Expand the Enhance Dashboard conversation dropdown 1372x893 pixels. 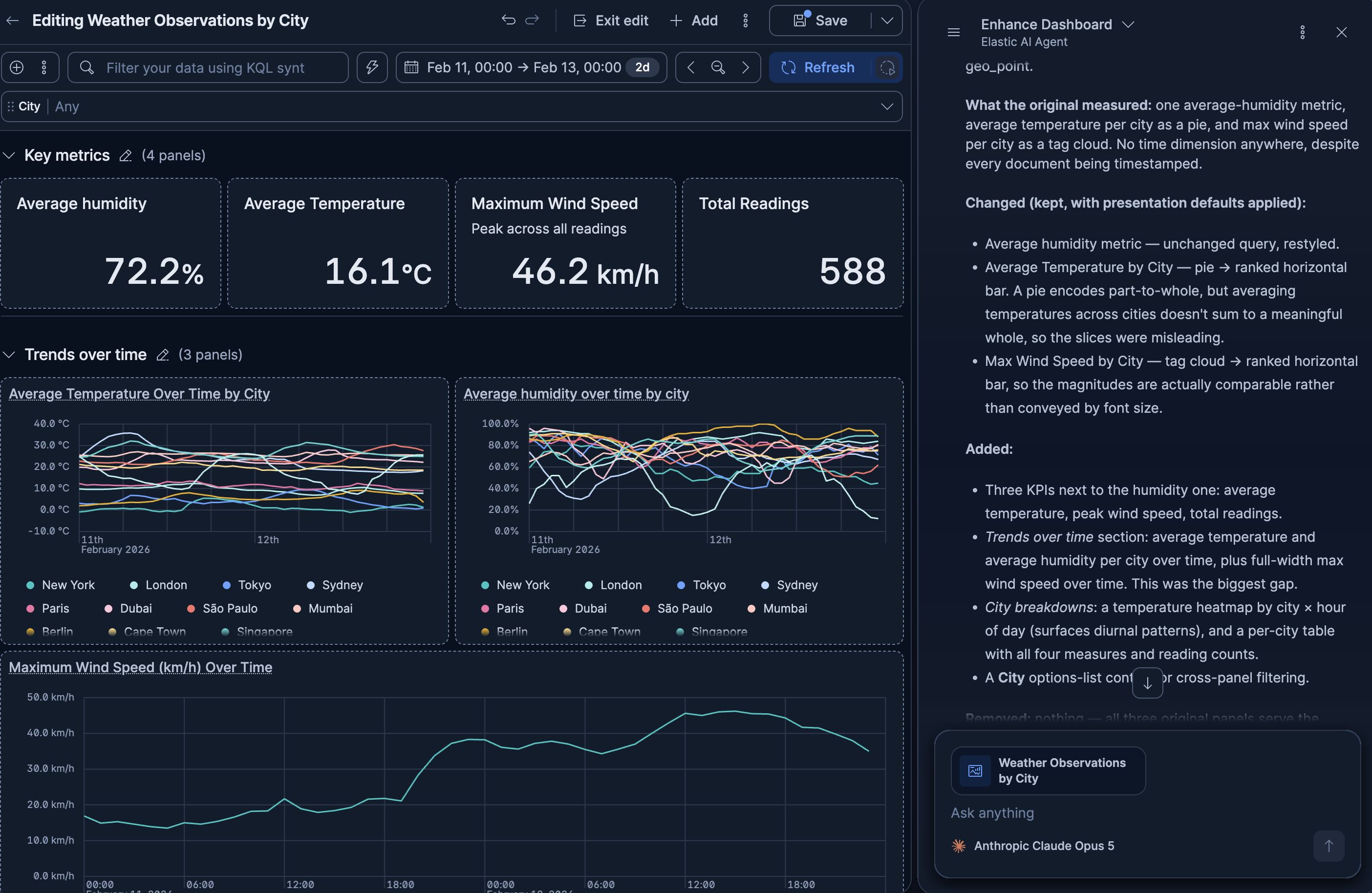pyautogui.click(x=1128, y=25)
